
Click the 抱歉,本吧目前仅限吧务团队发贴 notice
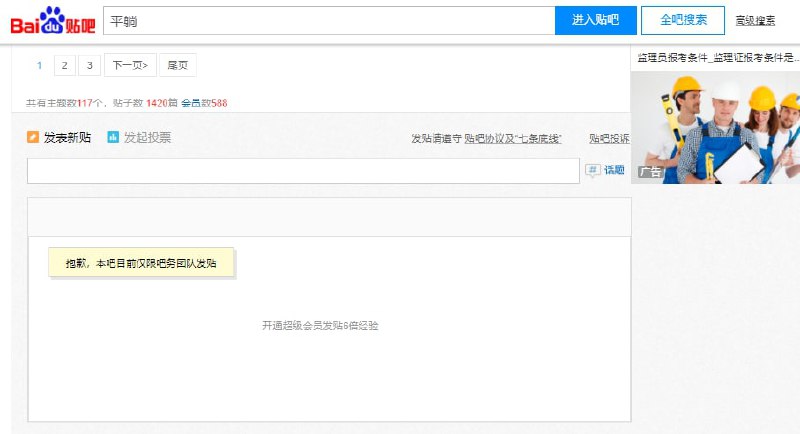tap(141, 263)
